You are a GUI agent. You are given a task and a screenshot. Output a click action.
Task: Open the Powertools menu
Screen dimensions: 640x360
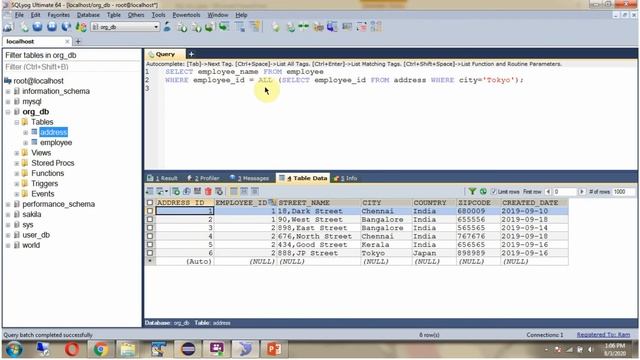(186, 15)
